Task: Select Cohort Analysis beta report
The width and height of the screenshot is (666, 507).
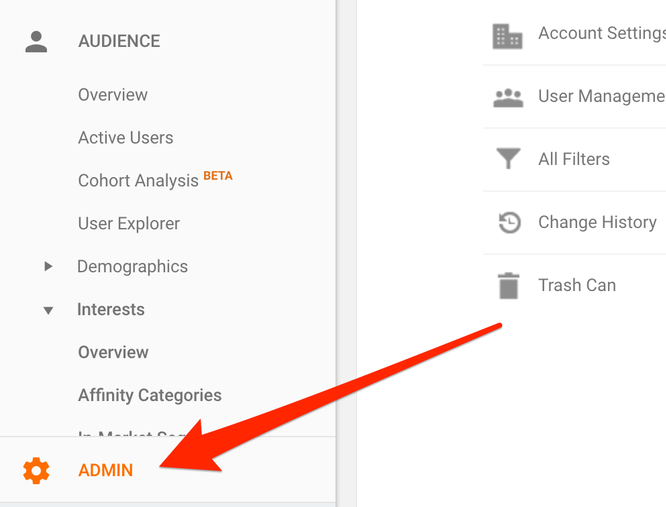Action: tap(139, 181)
